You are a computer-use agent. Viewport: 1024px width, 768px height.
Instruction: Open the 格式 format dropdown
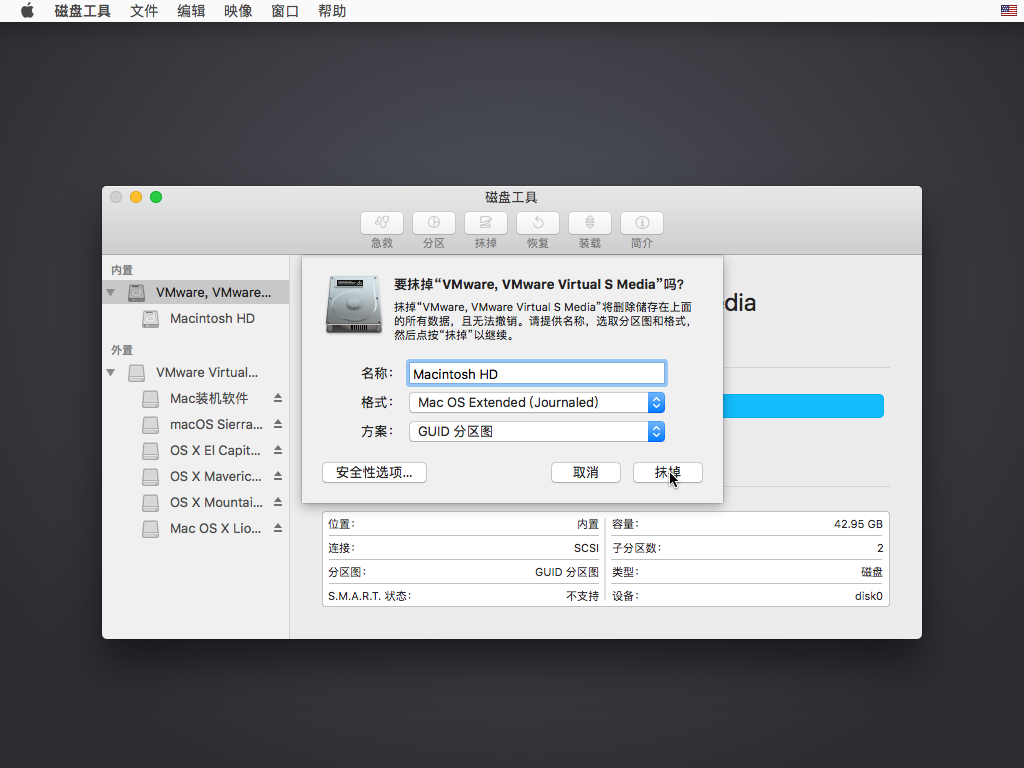tap(537, 402)
